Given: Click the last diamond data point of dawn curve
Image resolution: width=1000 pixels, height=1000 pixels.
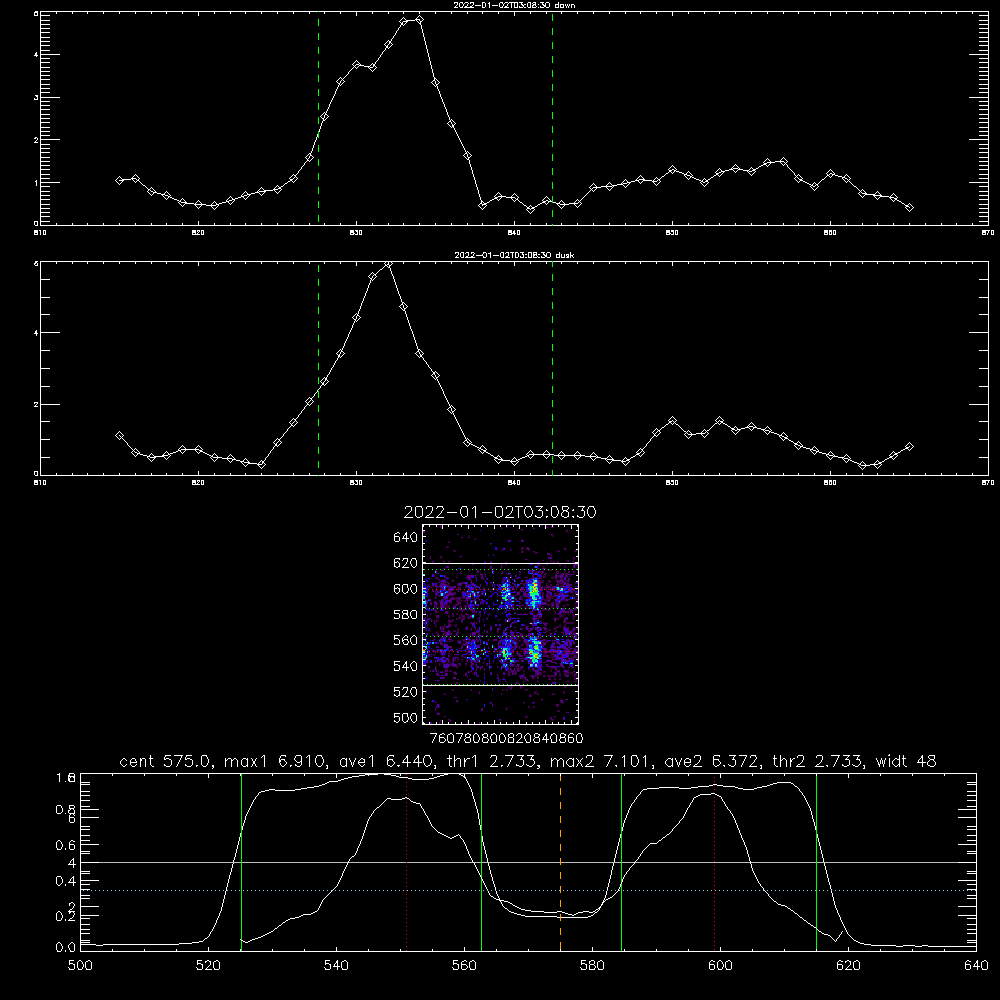Looking at the screenshot, I should pyautogui.click(x=909, y=207).
